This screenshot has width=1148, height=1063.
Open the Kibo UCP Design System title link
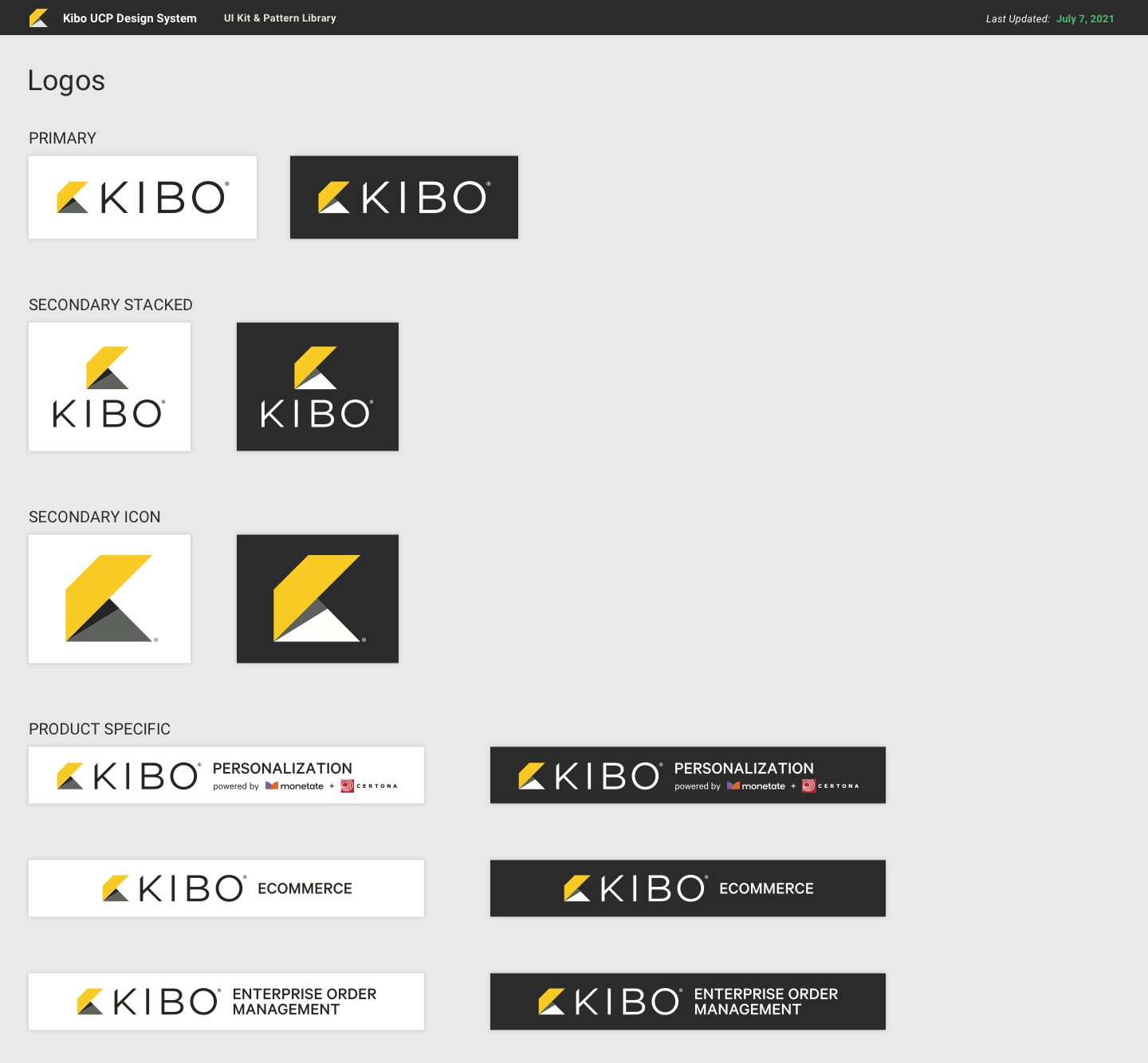(x=130, y=18)
